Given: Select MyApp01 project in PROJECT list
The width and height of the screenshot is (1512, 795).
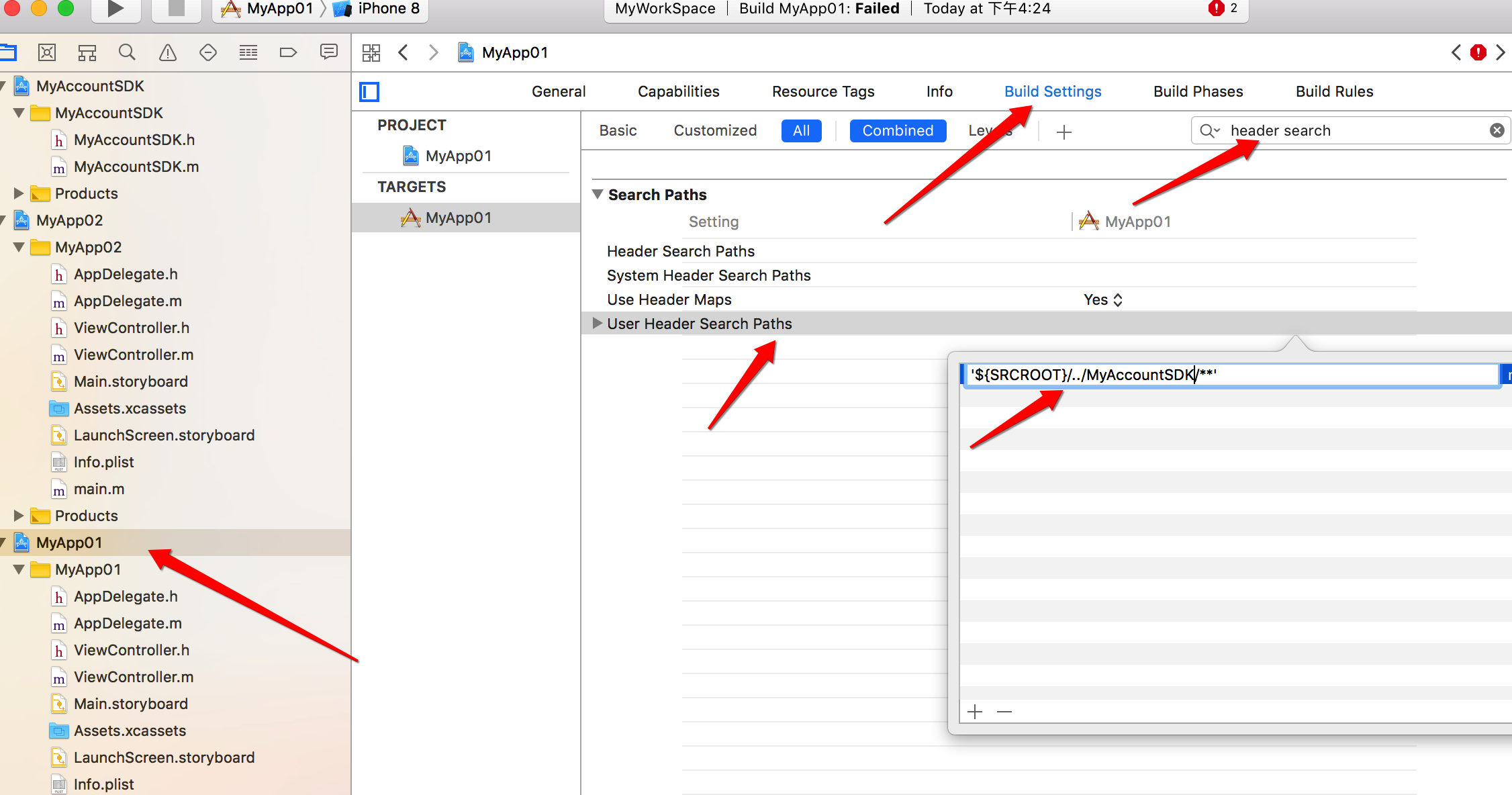Looking at the screenshot, I should (459, 156).
